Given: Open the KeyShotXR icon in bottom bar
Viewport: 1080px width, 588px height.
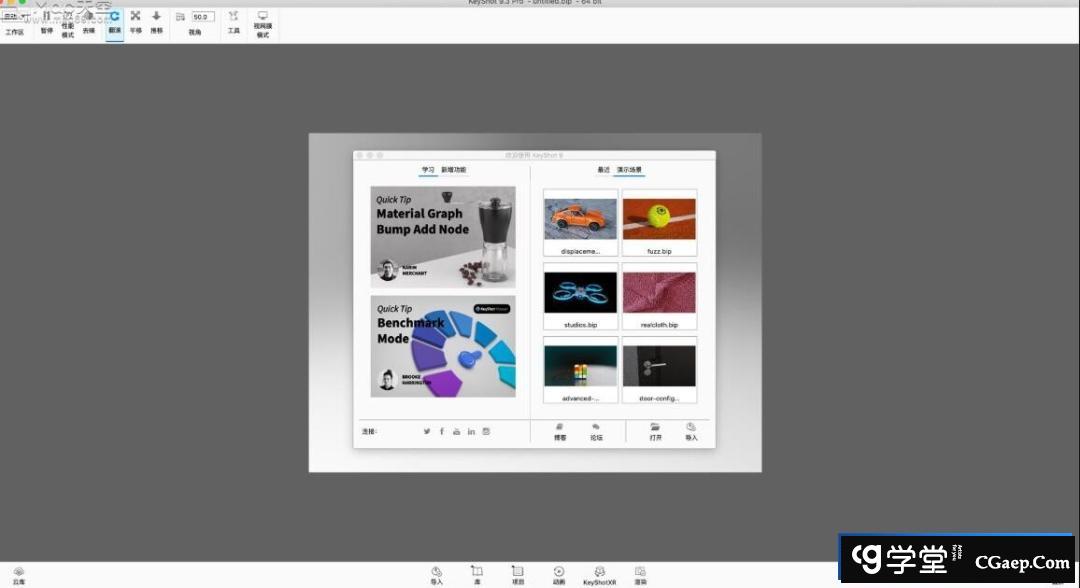Looking at the screenshot, I should pos(599,572).
